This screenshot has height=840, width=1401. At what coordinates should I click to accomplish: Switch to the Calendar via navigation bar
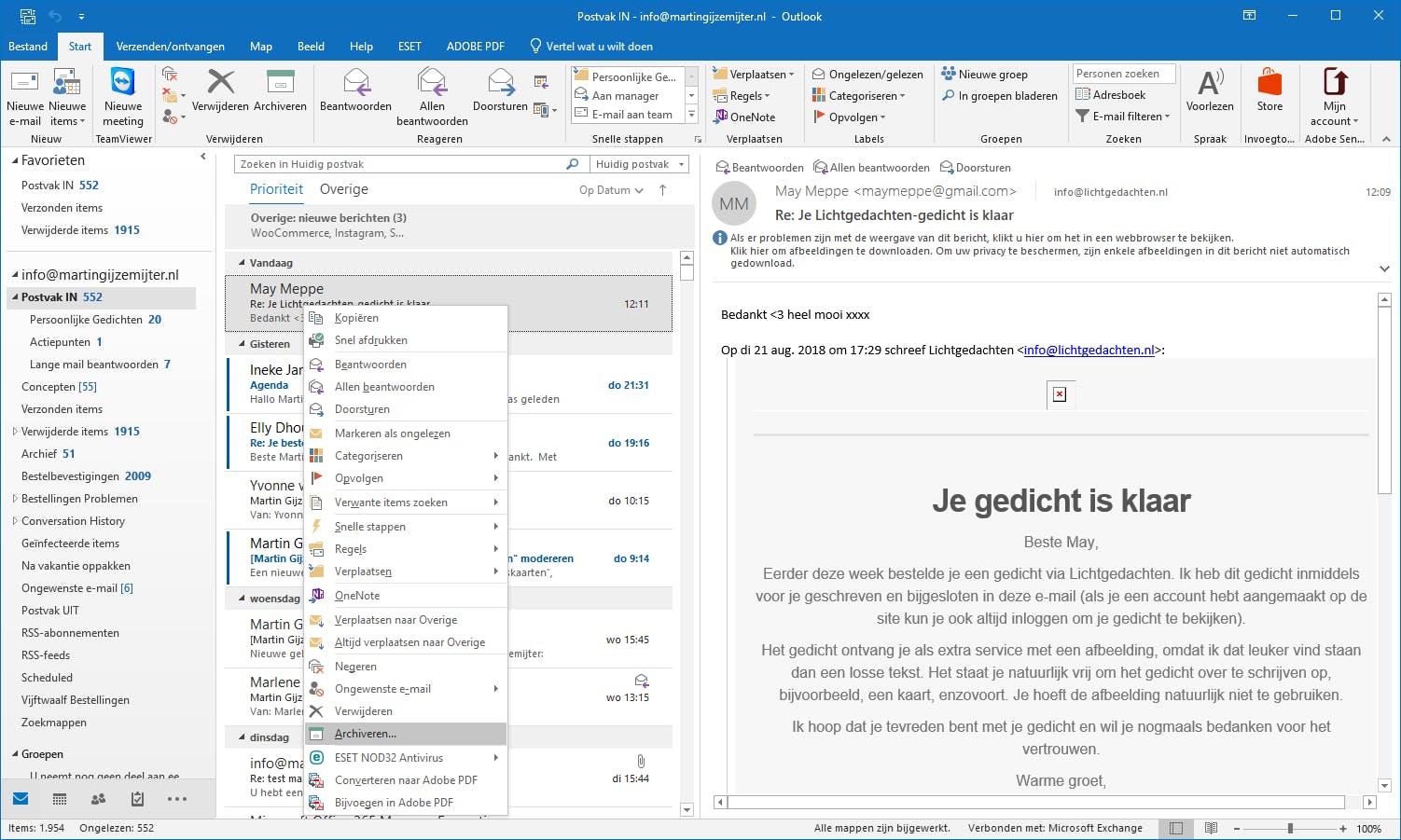[x=59, y=799]
